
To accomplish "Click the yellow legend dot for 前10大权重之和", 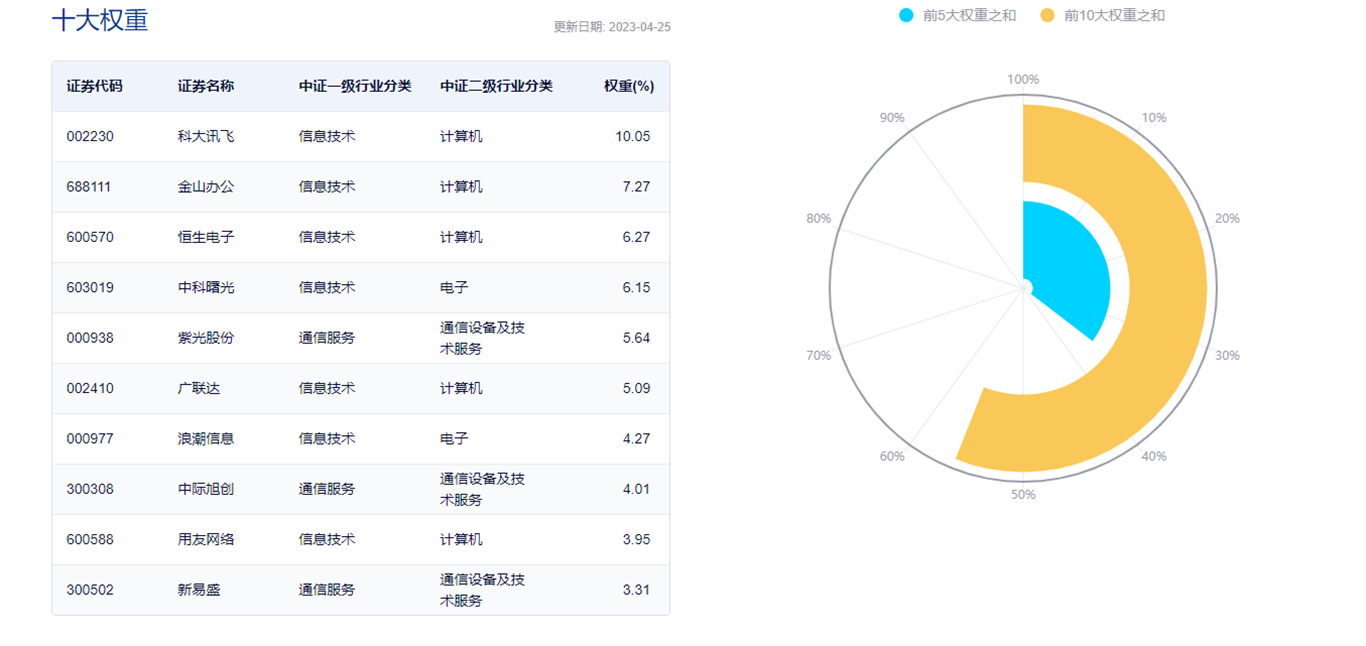I will click(1047, 15).
